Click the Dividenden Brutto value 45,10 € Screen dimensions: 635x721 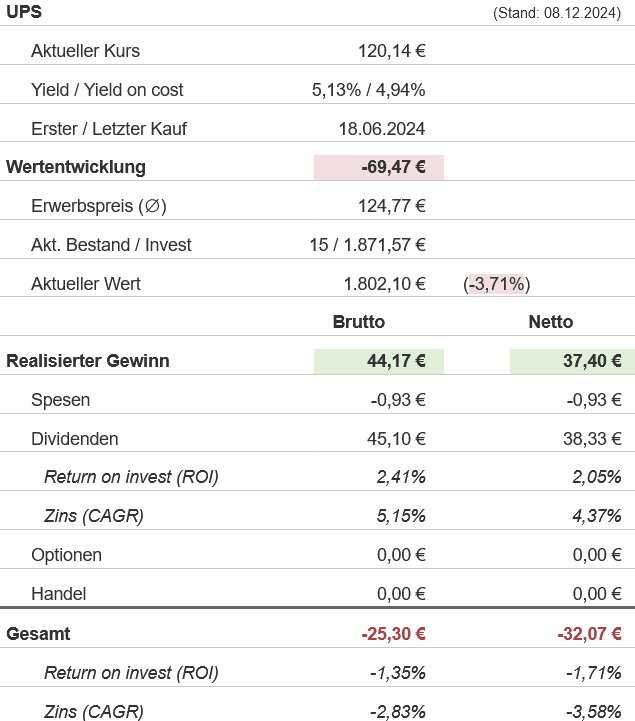point(396,439)
